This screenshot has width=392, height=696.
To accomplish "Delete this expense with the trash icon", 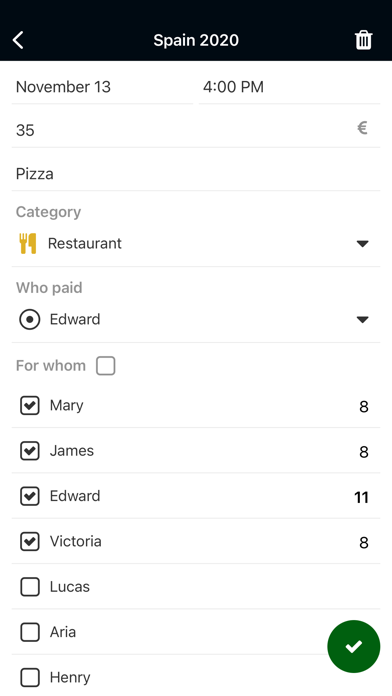I will [x=363, y=40].
